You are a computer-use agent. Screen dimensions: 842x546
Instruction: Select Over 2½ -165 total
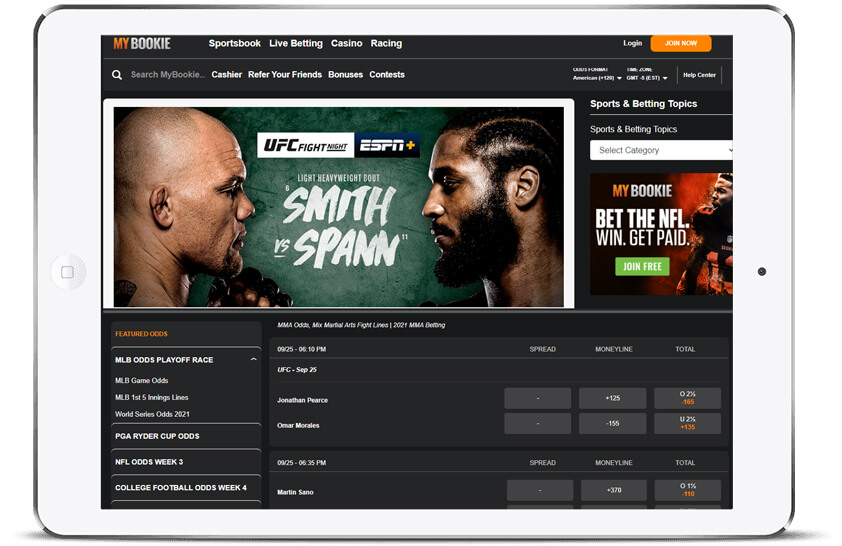coord(687,398)
